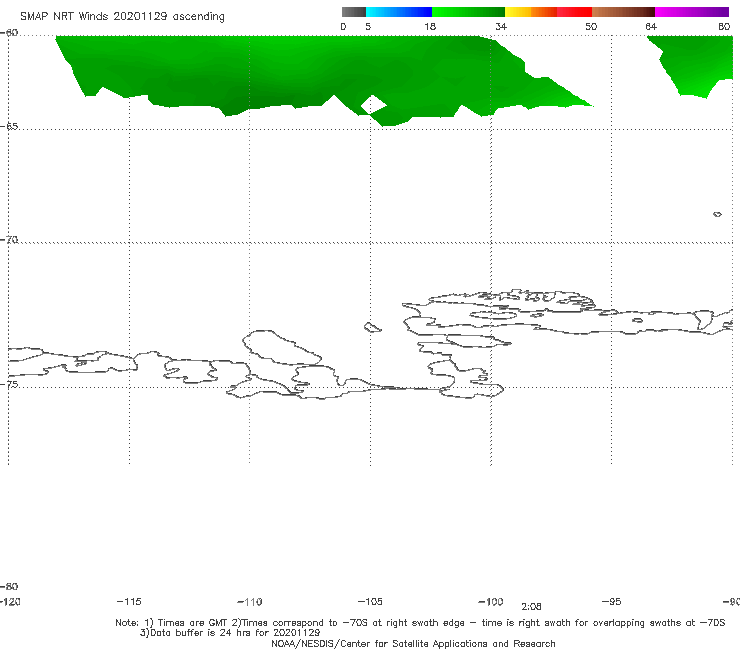Click the brown 50-64 segment of color bar
Screen dimensions: 740x650
point(623,12)
